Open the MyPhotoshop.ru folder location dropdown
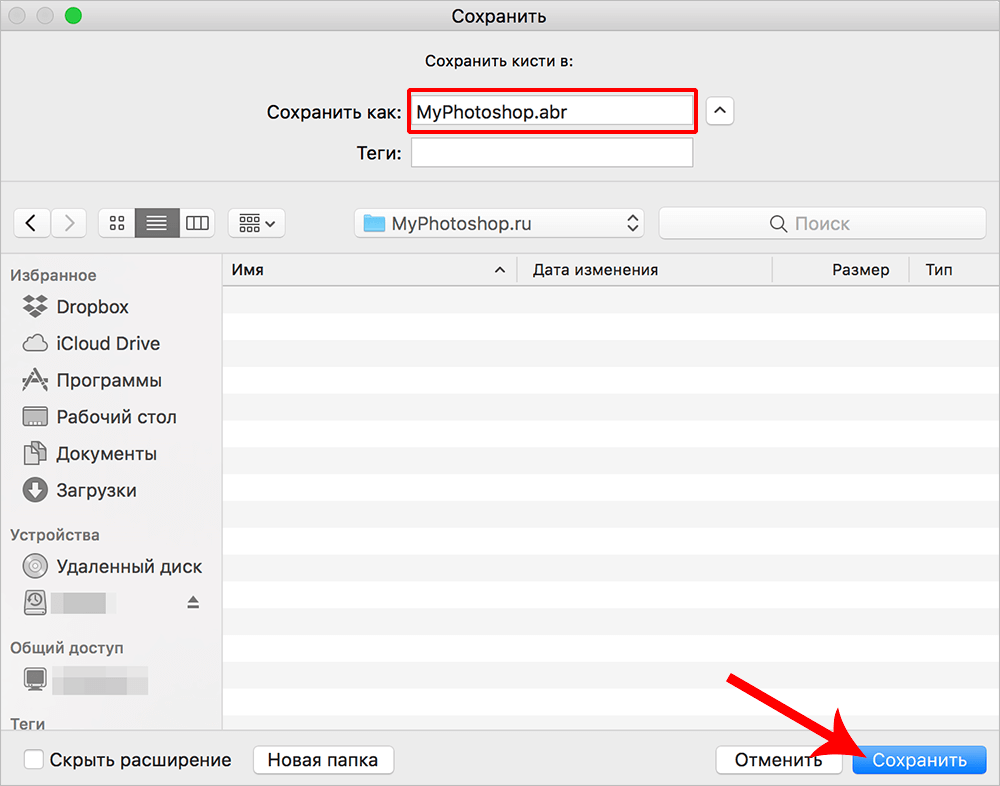This screenshot has width=1000, height=786. click(499, 223)
